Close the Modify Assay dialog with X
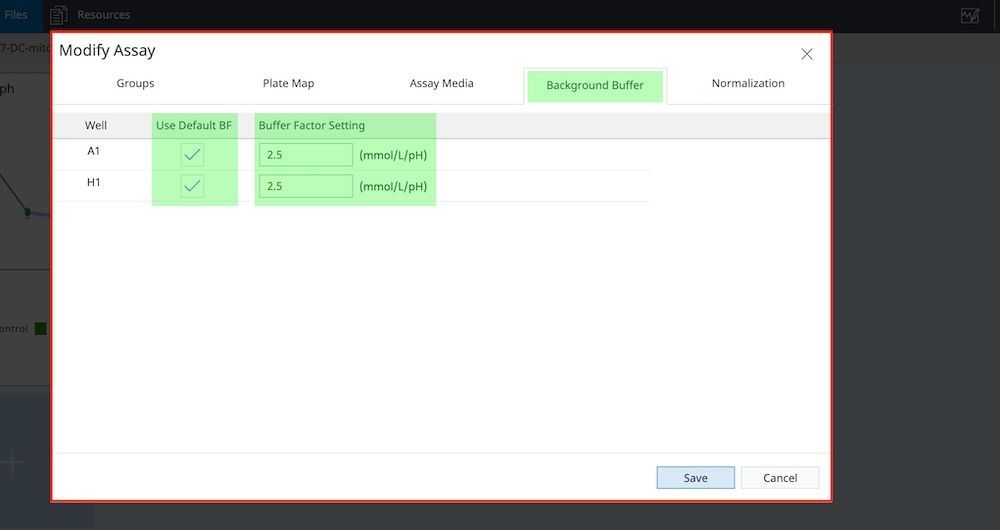 [807, 54]
